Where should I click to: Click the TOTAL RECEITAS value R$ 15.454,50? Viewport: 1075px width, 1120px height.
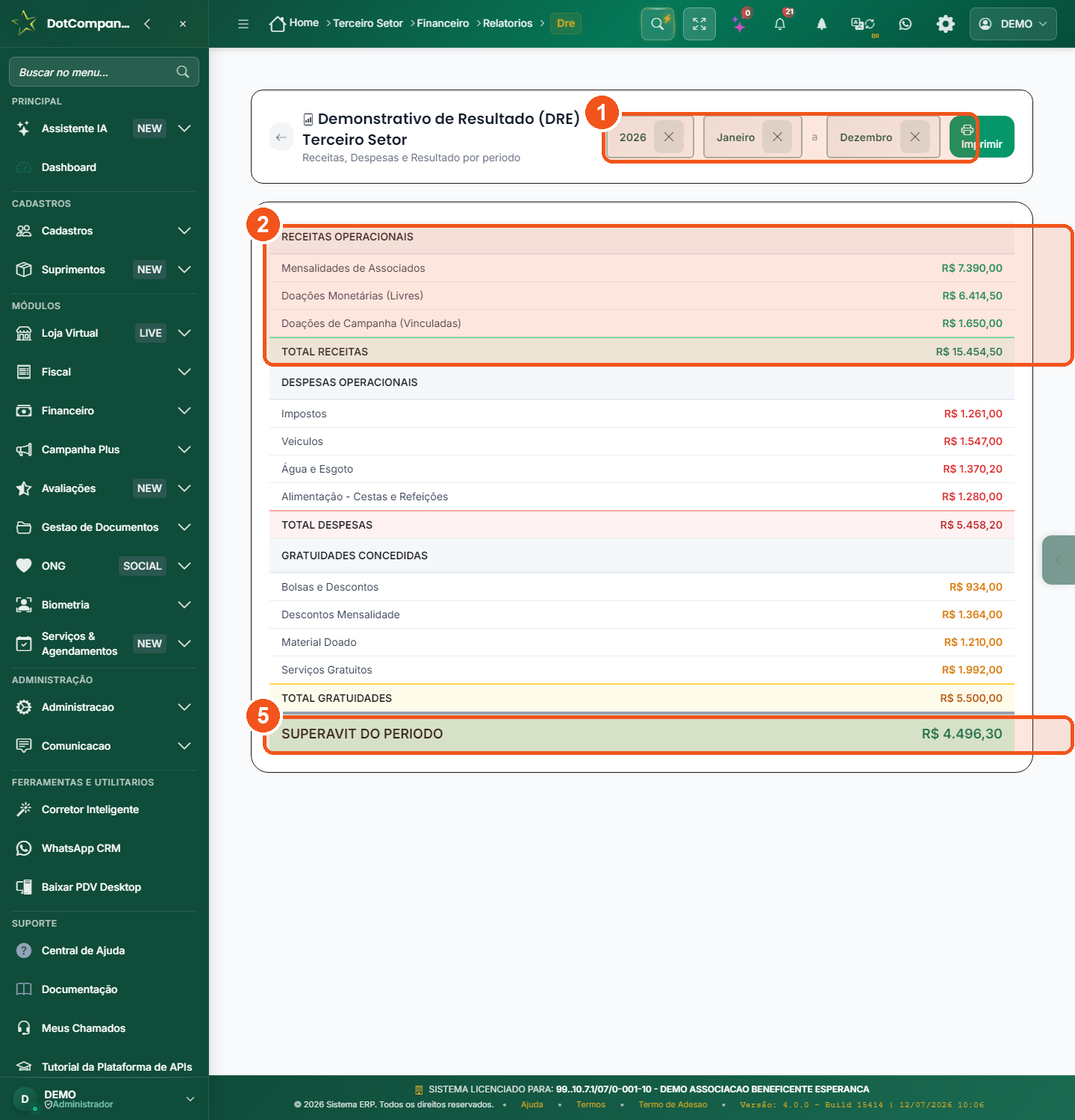[x=969, y=352]
